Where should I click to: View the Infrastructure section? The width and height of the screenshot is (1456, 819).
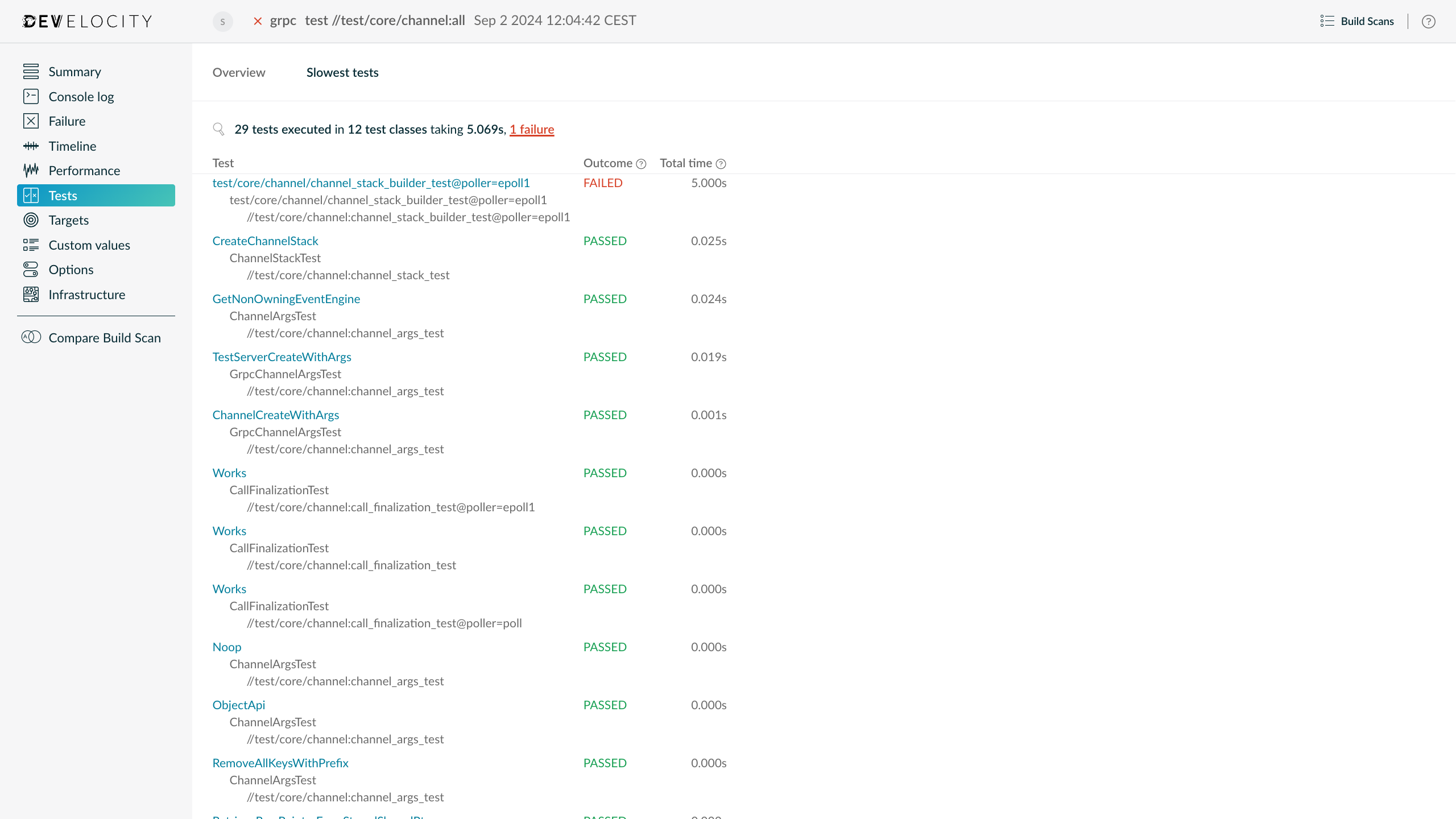tap(86, 294)
